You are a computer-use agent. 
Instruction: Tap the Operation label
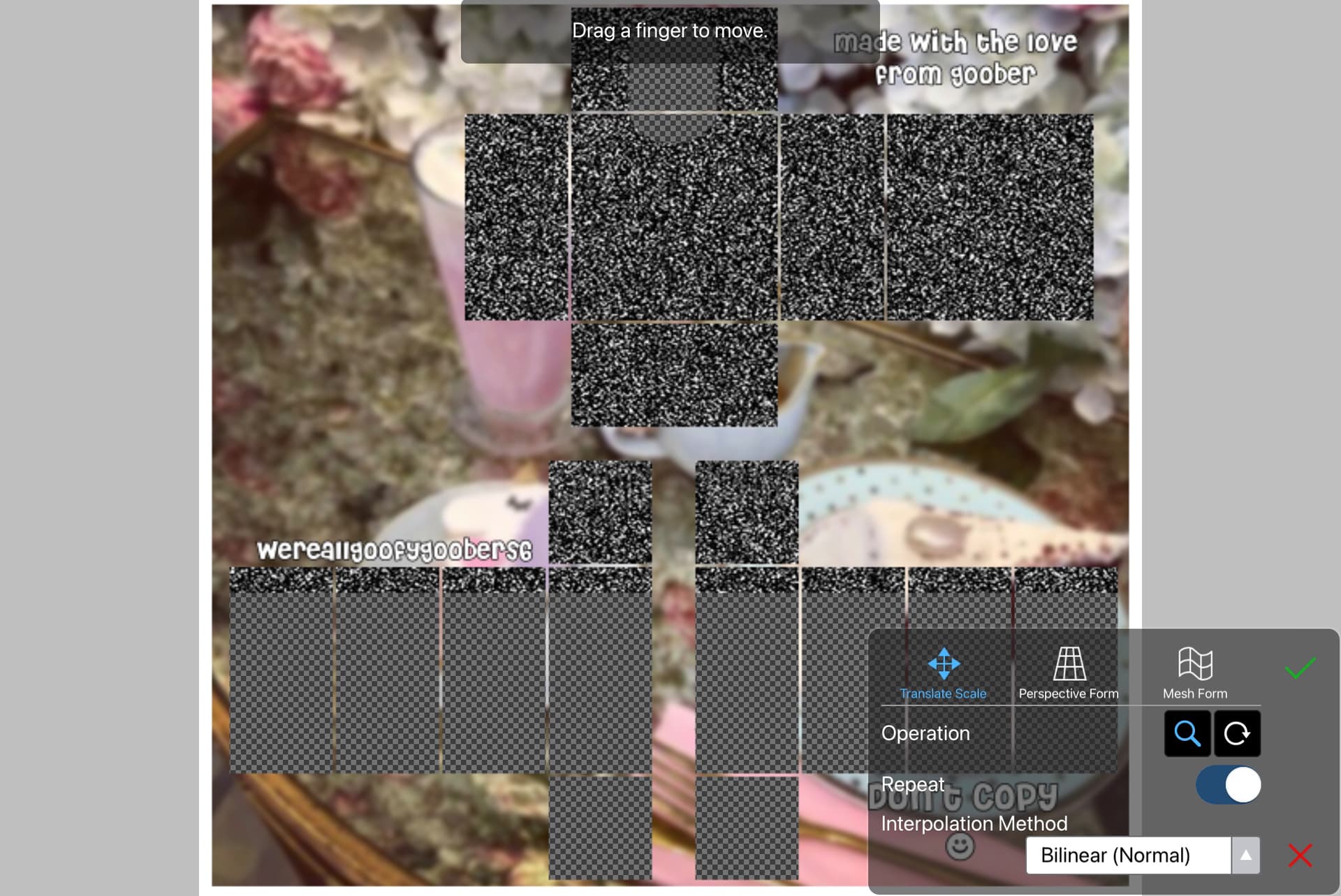click(x=925, y=733)
